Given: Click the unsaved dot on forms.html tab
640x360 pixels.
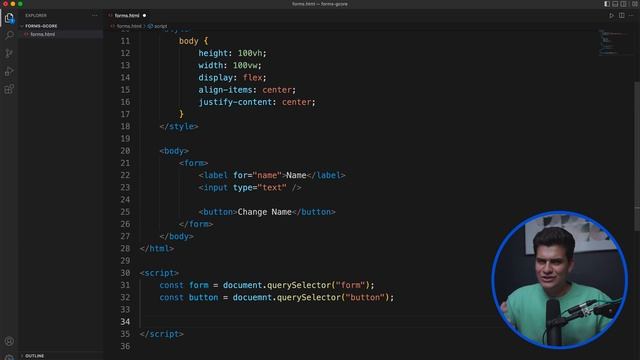Looking at the screenshot, I should click(144, 16).
